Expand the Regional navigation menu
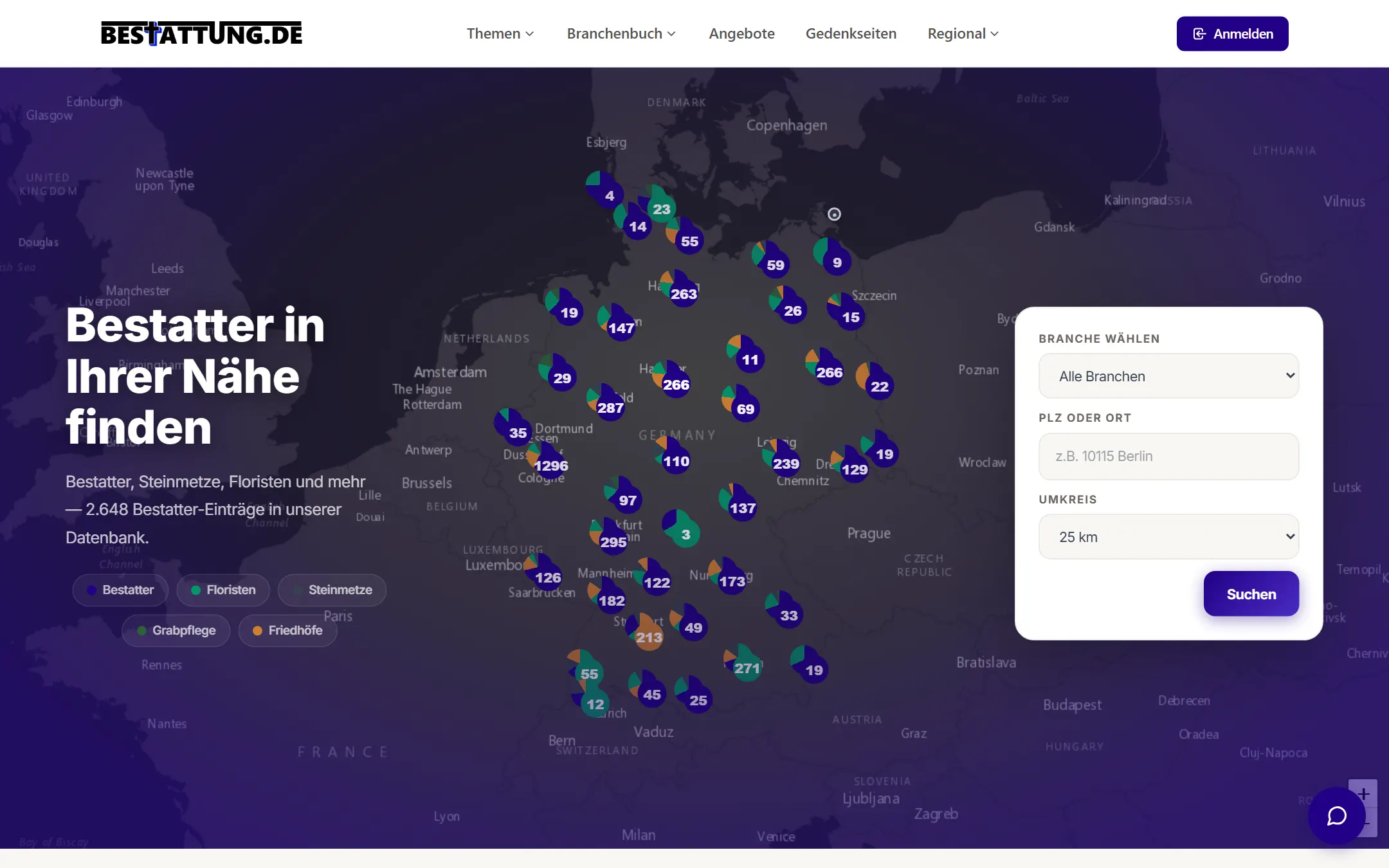Screen dimensions: 1389x868 [x=963, y=33]
